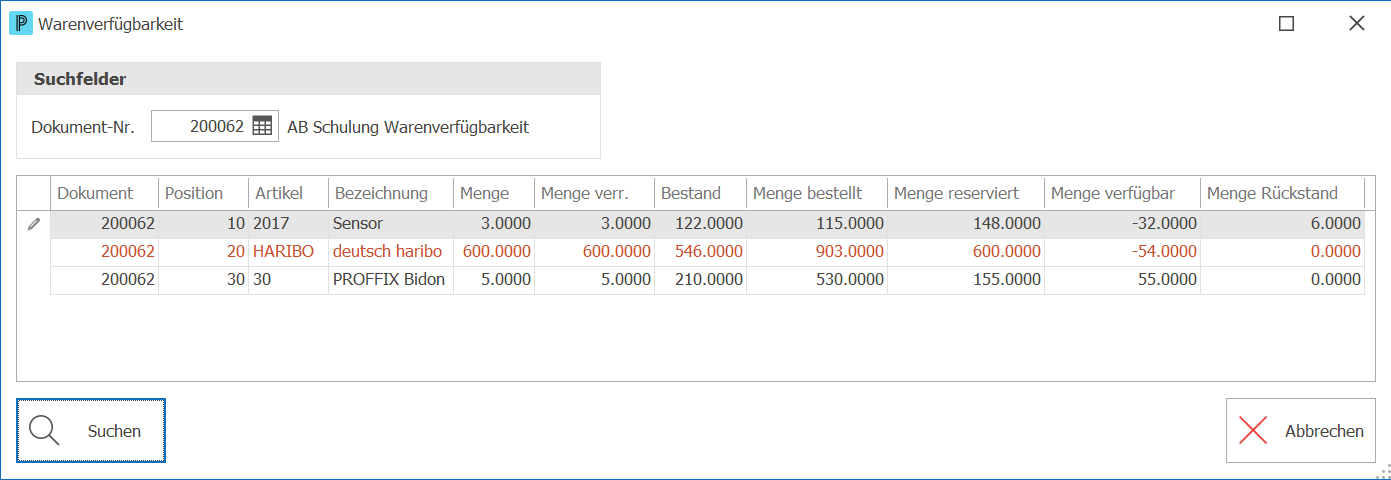Click the Suchen search button
Screen dimensions: 1391x480
[91, 431]
